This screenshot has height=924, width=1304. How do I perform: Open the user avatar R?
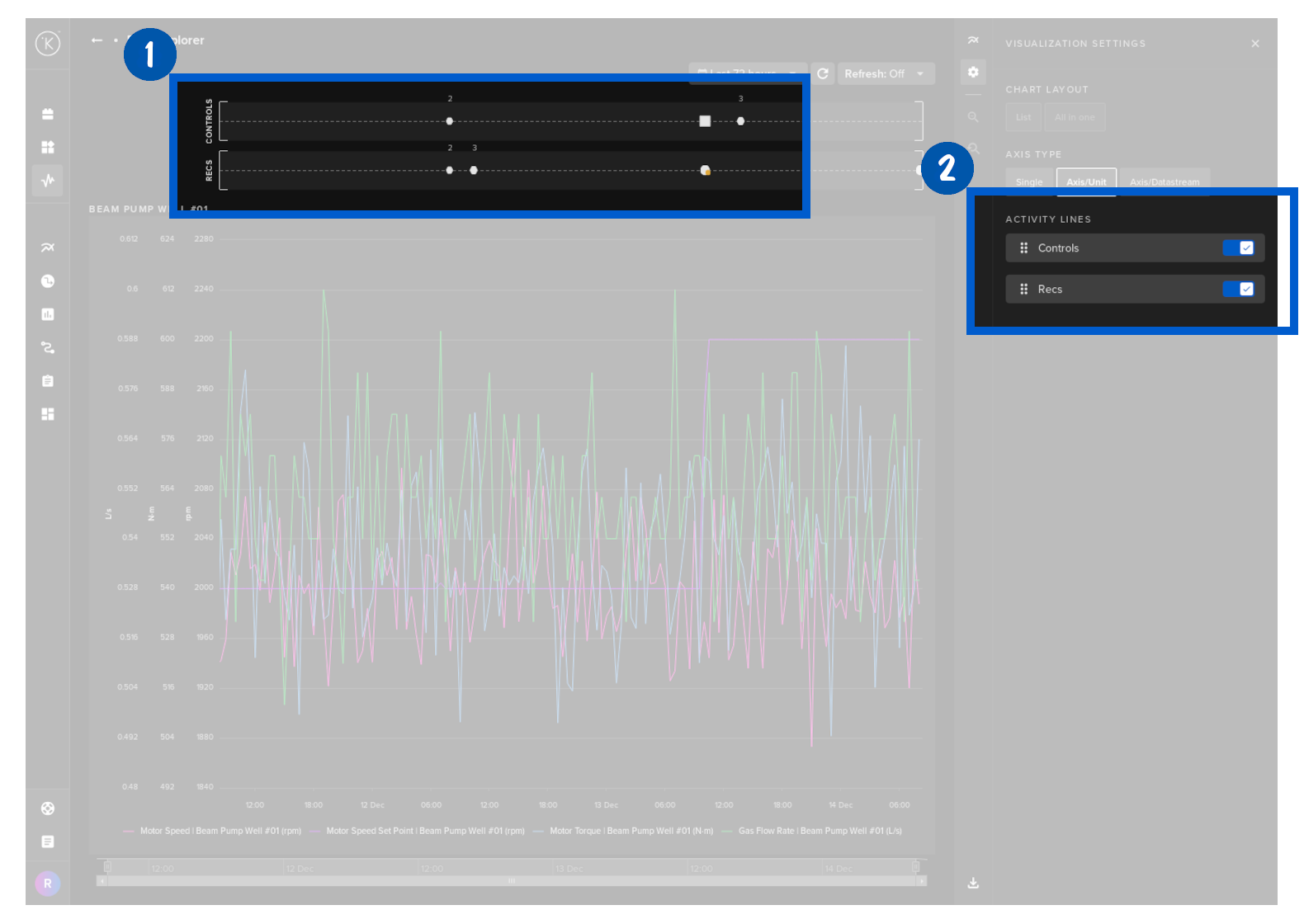(x=48, y=884)
